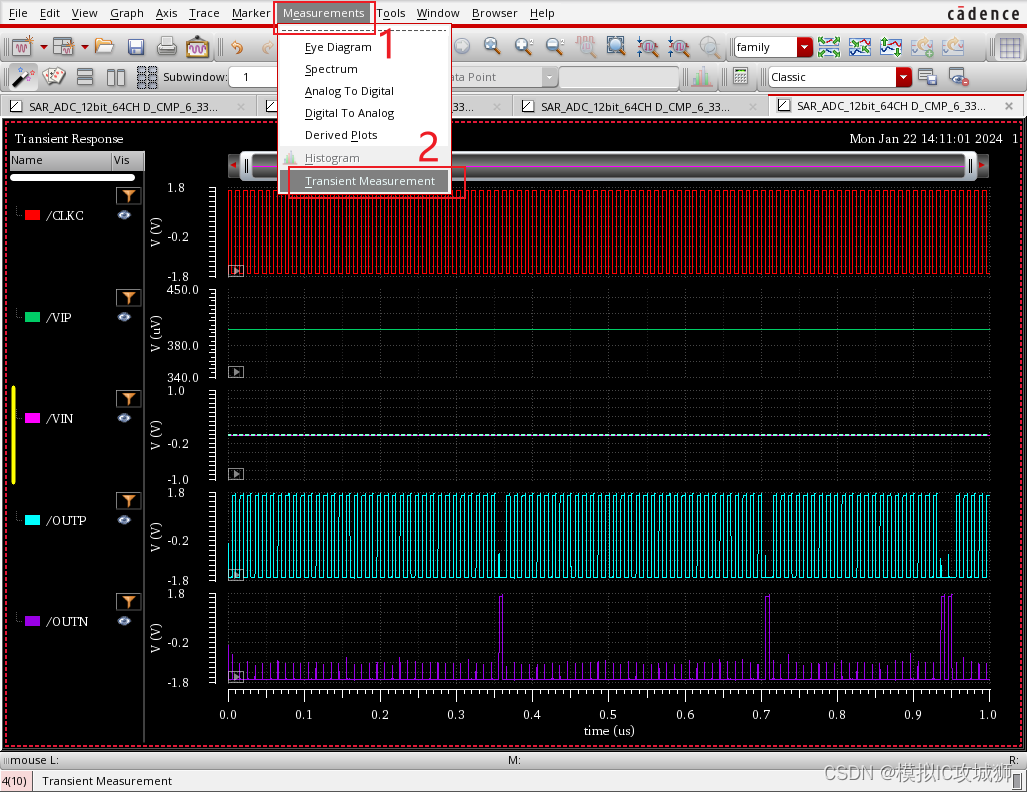Select the zoom box area tool

tap(616, 46)
